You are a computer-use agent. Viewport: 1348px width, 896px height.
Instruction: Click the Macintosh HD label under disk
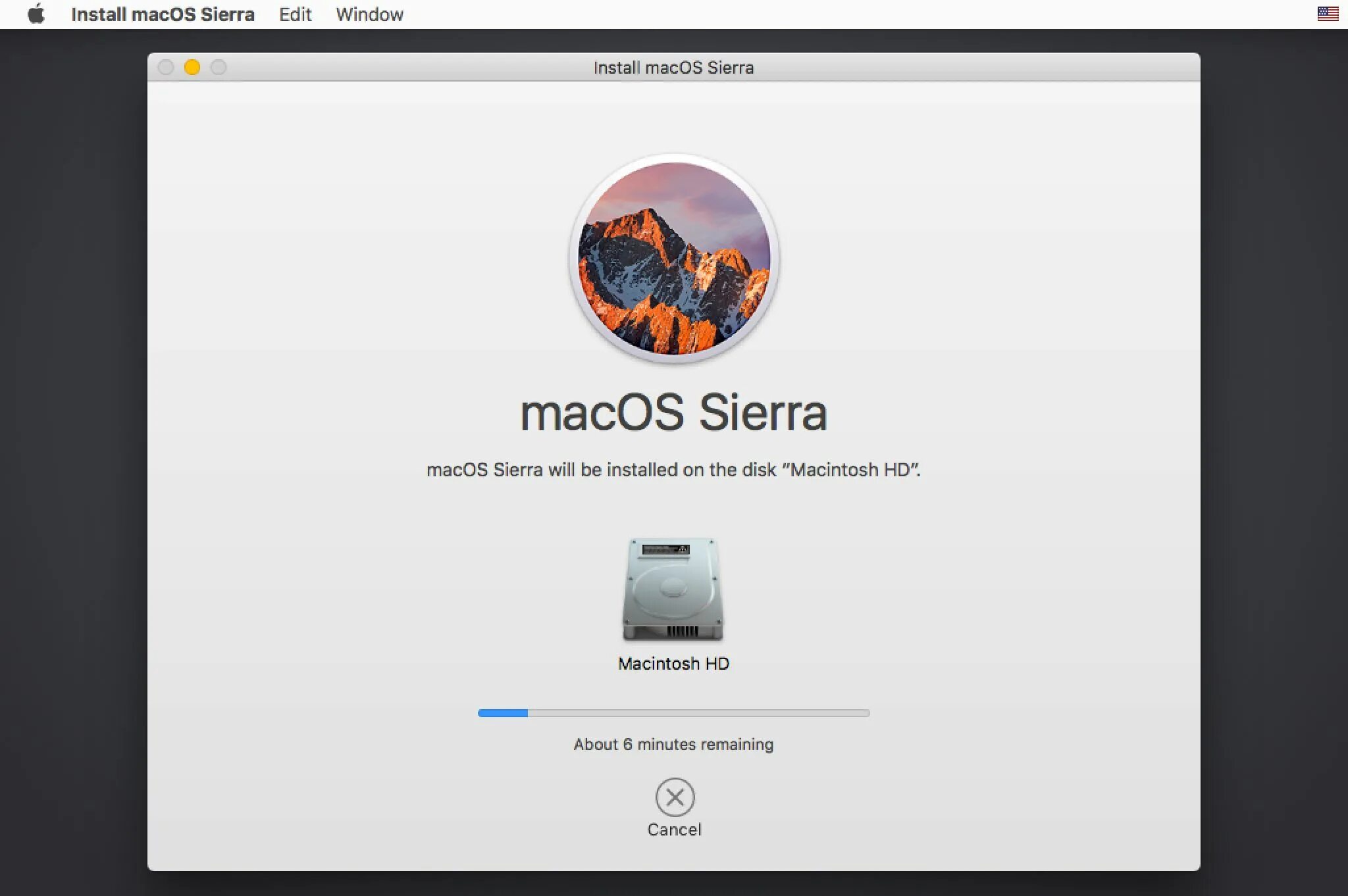pyautogui.click(x=673, y=664)
